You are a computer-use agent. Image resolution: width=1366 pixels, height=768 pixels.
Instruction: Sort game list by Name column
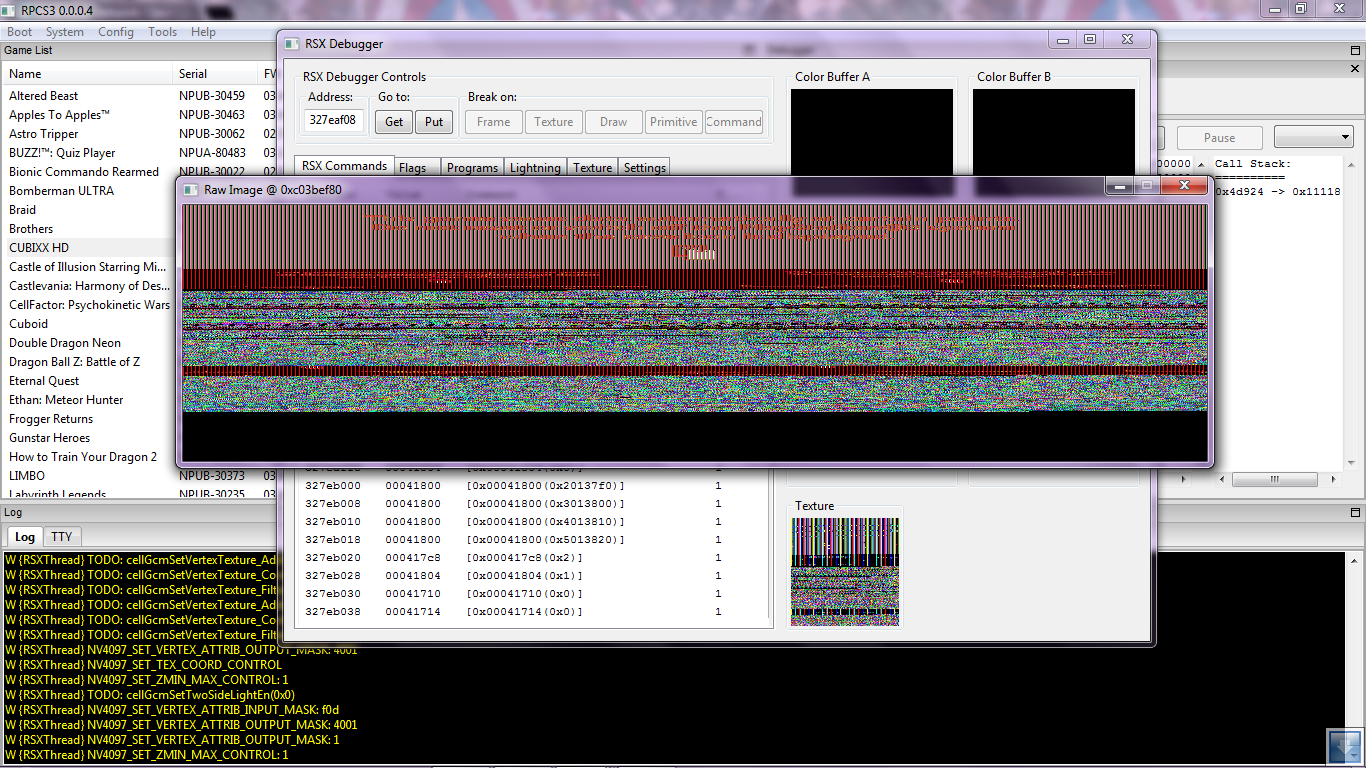coord(88,74)
